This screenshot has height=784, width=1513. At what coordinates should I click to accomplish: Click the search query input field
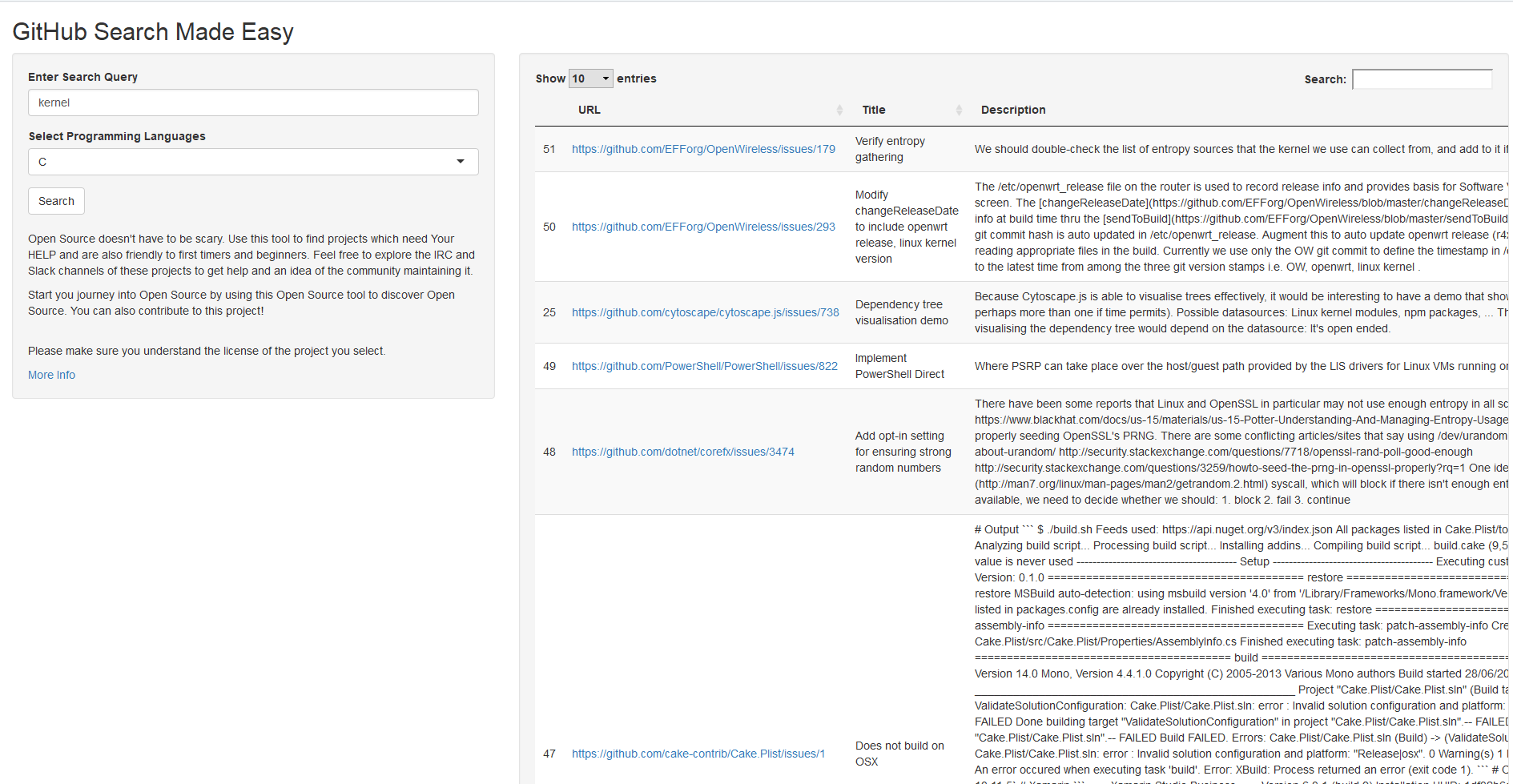point(253,103)
